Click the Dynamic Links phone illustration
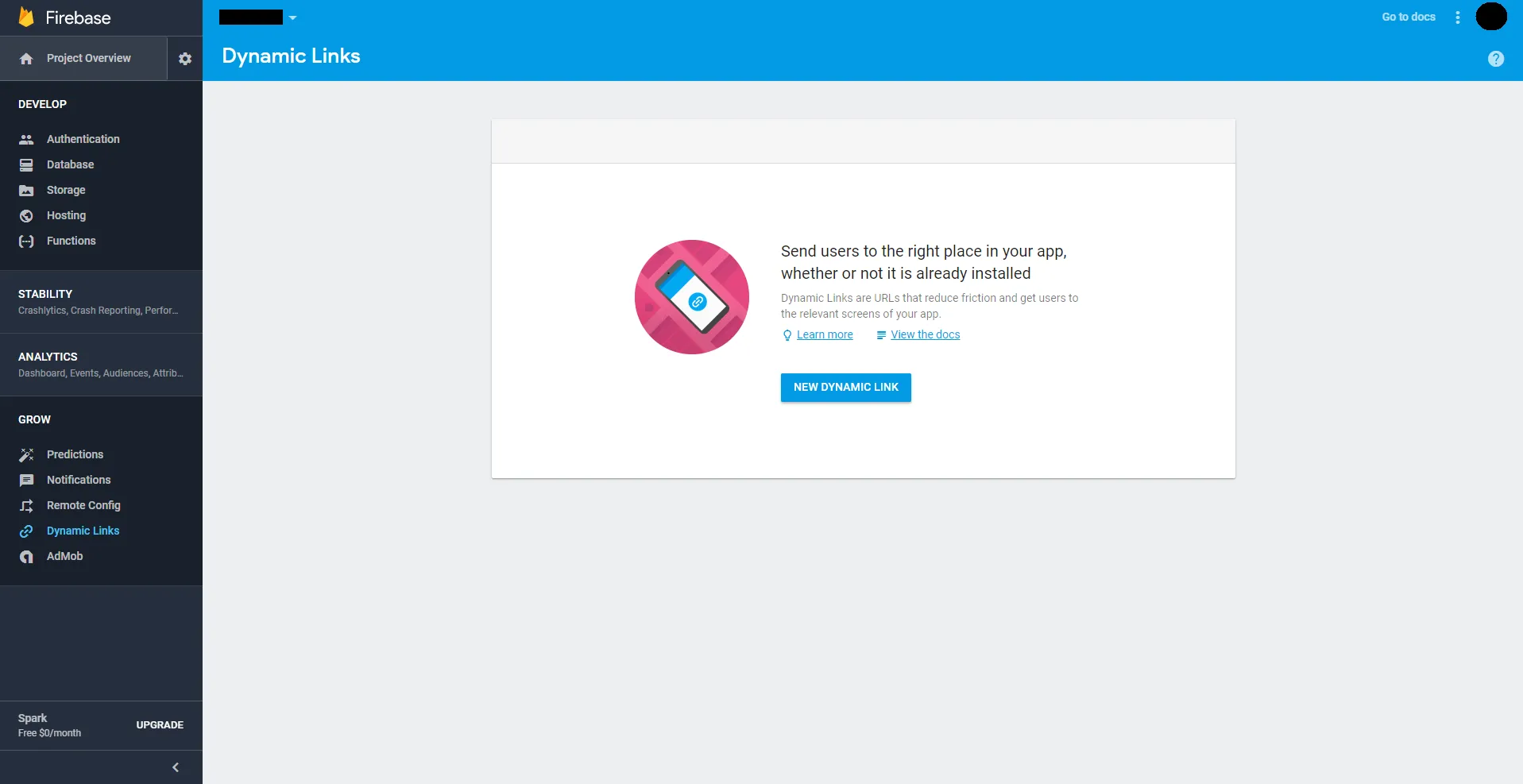 point(692,297)
